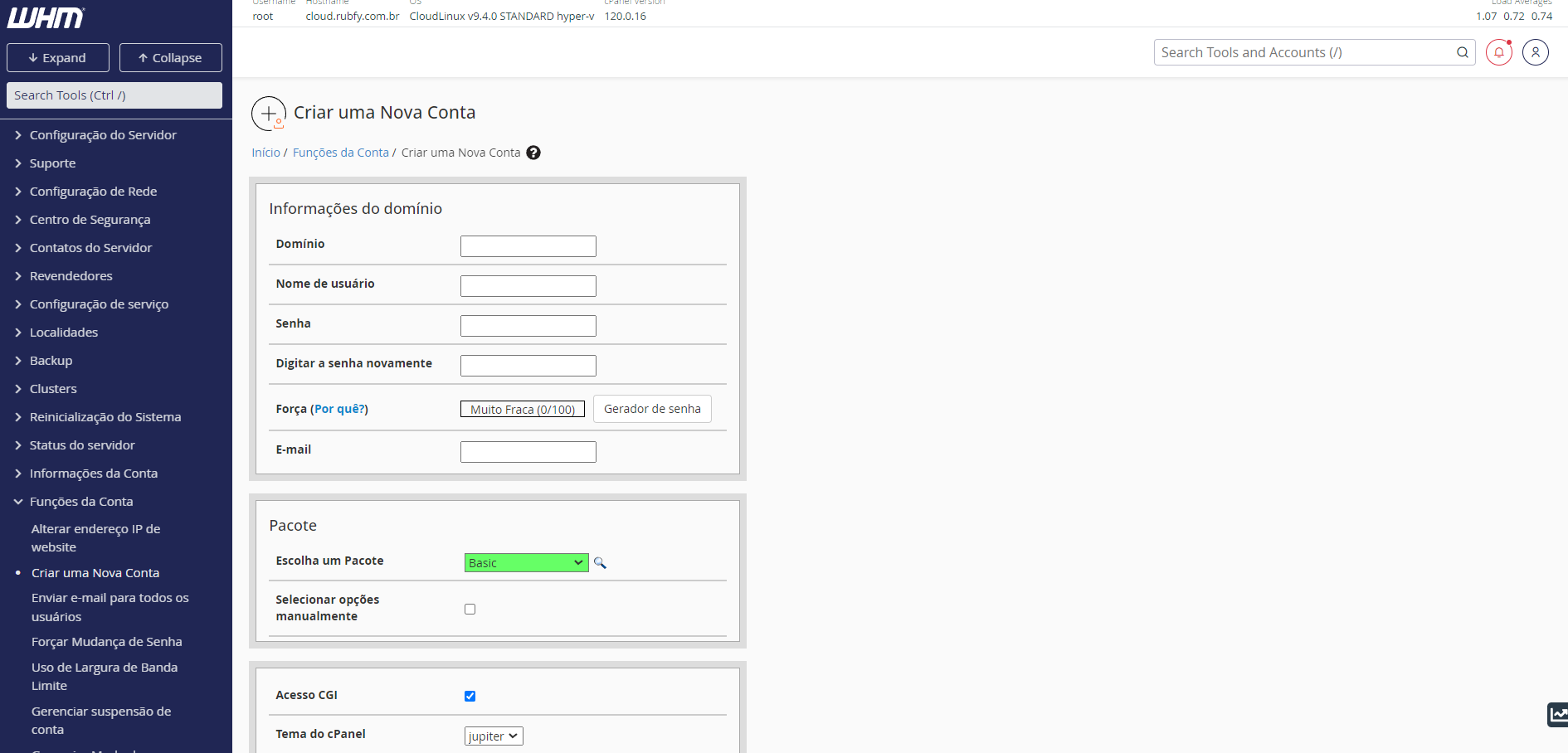Click the Muito Fraca strength meter
This screenshot has width=1568, height=753.
point(523,409)
